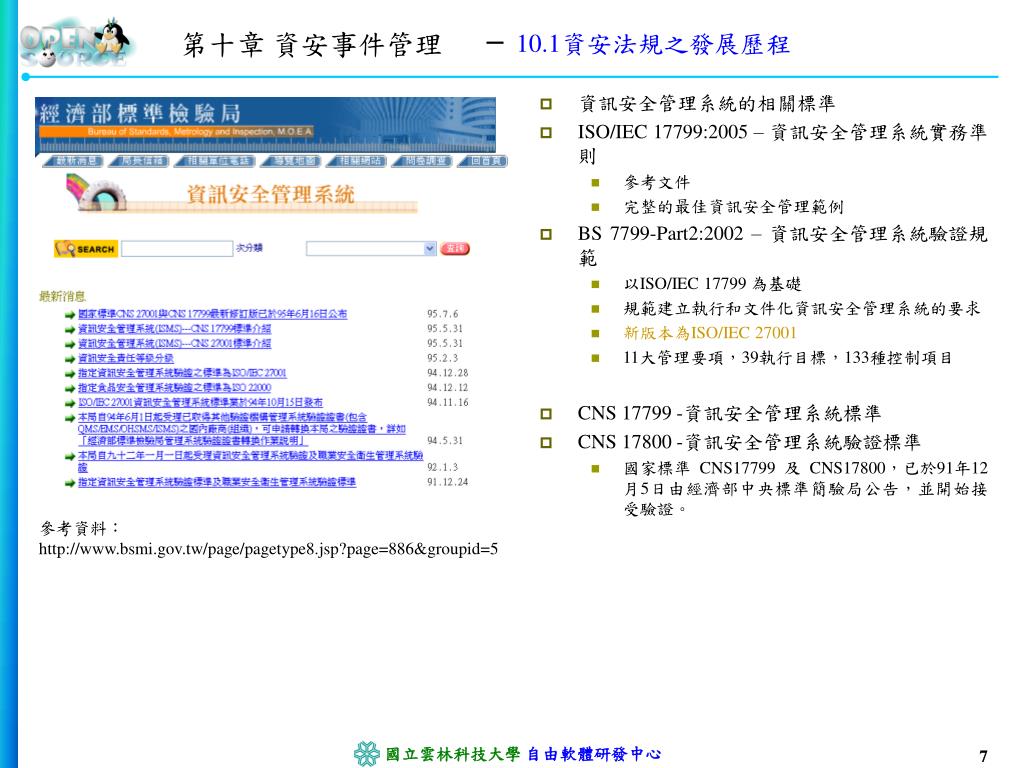Click the sub-bullet 以ISO/IEC 17799 為基礎
The image size is (1024, 768).
(712, 284)
